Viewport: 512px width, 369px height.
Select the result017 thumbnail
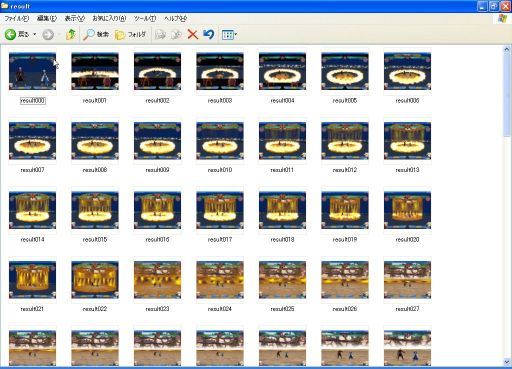[x=220, y=210]
